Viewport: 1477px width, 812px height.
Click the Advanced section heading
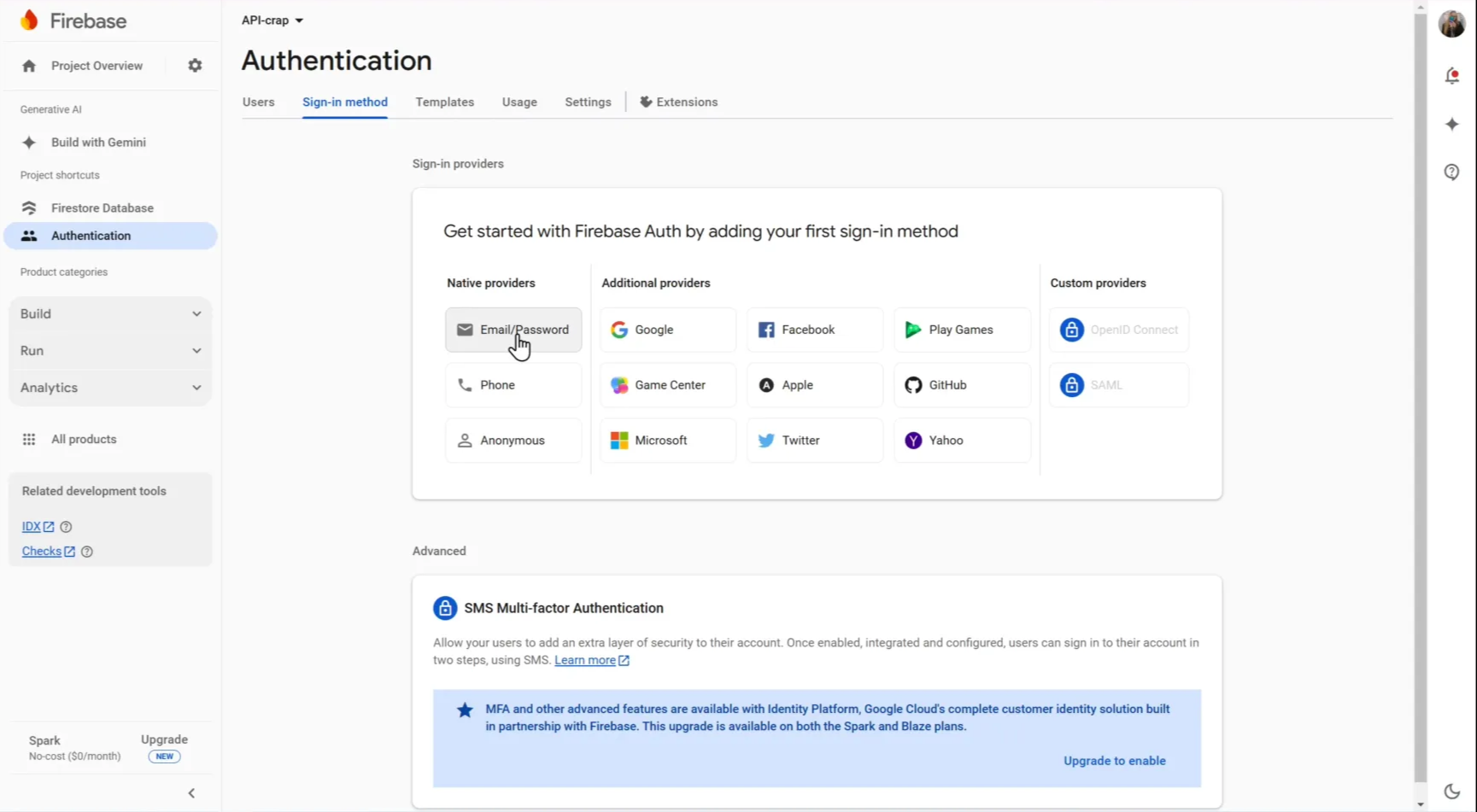pyautogui.click(x=439, y=552)
